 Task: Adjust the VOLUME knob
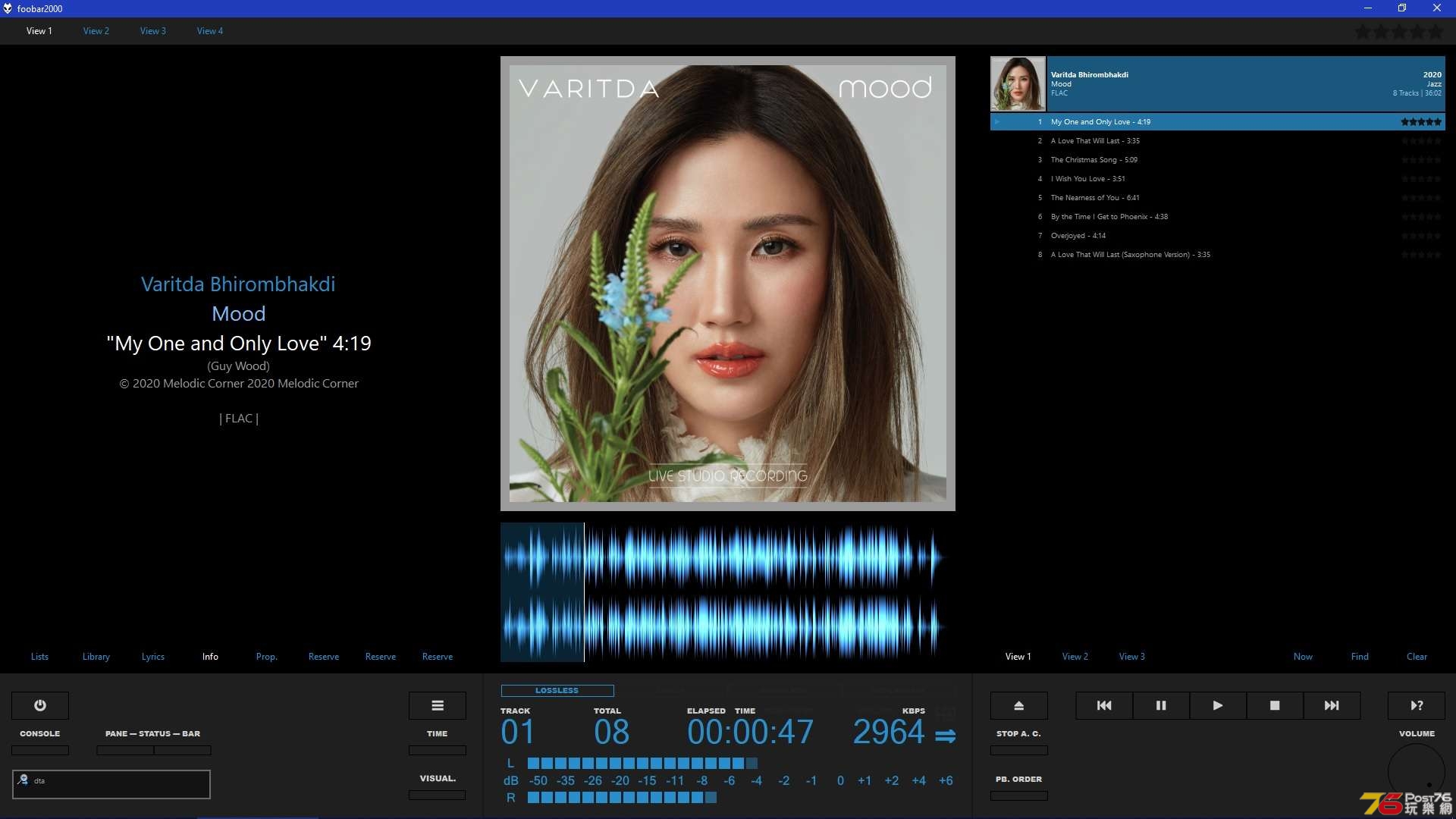pos(1417,771)
